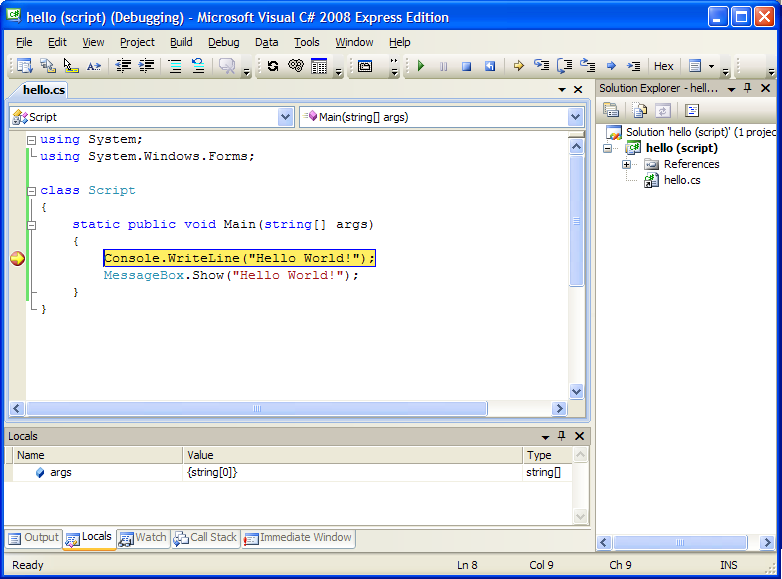Open the Debug menu
The width and height of the screenshot is (782, 579).
coord(223,42)
